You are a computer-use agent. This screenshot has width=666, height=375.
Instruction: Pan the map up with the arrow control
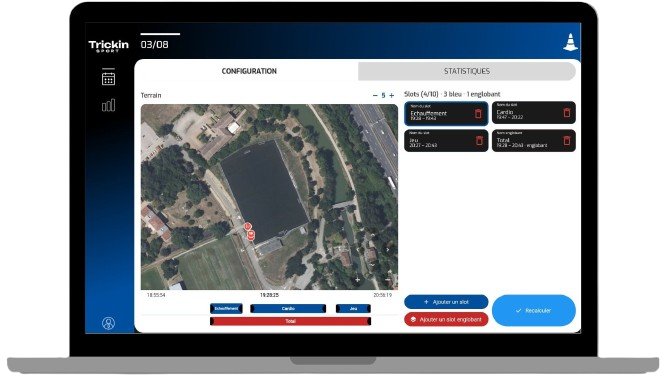373,235
